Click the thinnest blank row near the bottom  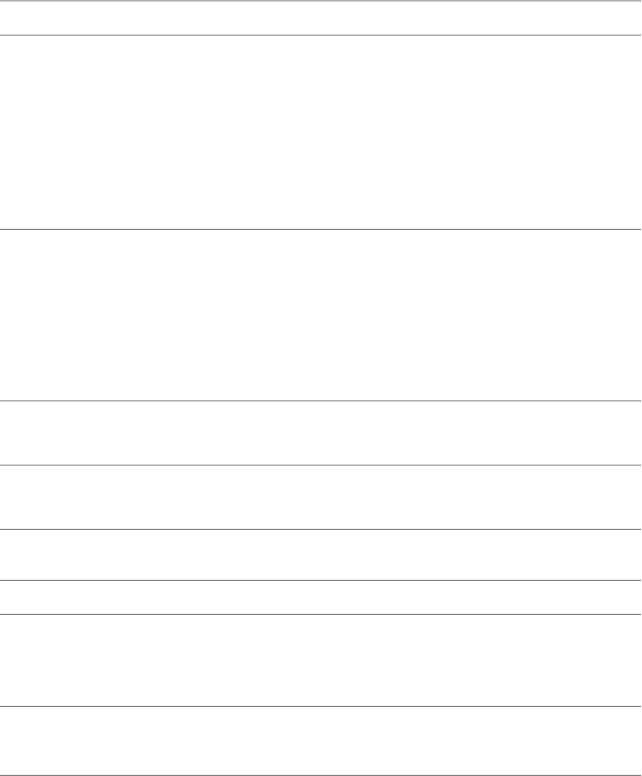[x=320, y=597]
